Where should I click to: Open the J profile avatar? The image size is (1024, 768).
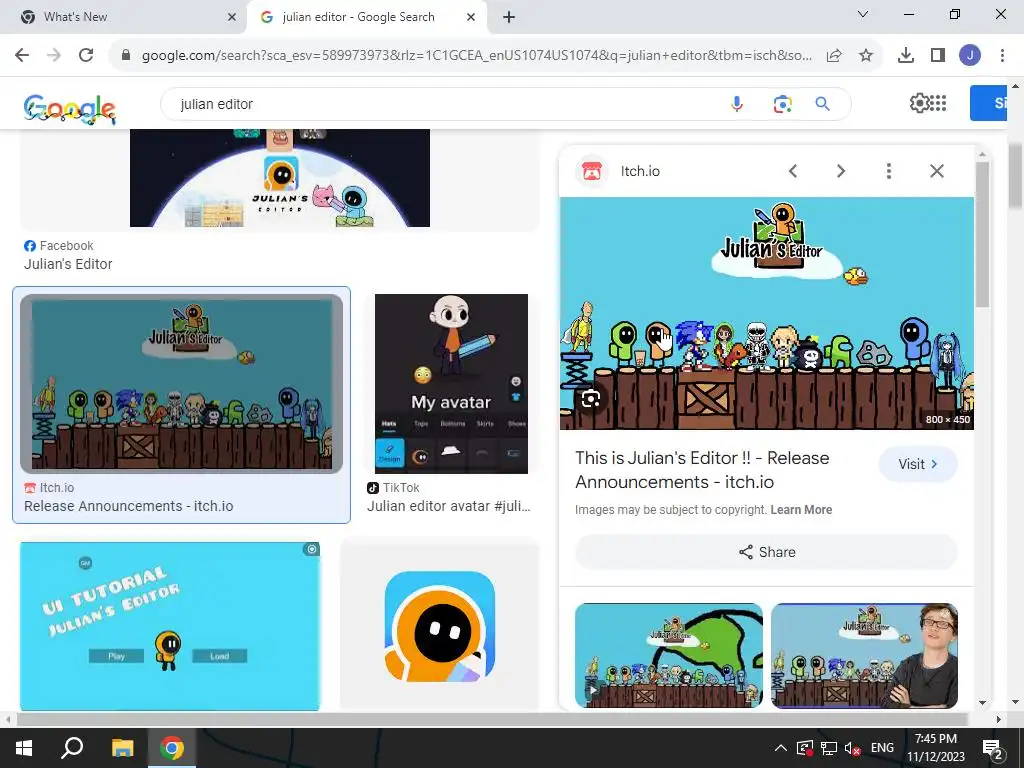click(x=970, y=56)
